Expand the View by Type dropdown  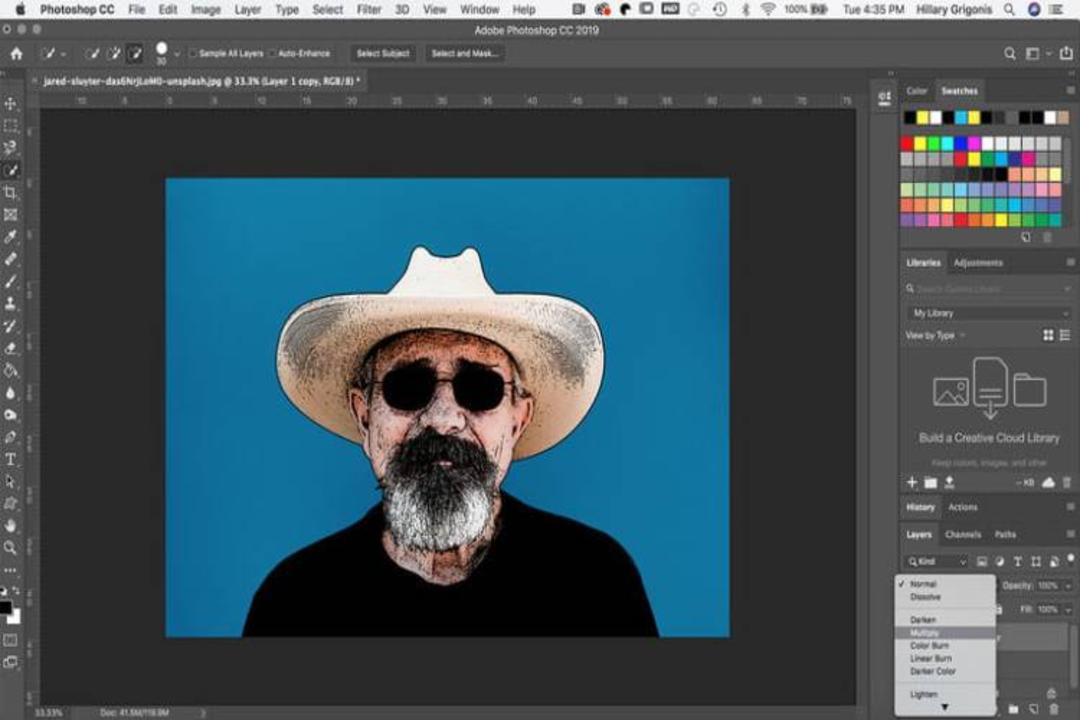click(935, 336)
